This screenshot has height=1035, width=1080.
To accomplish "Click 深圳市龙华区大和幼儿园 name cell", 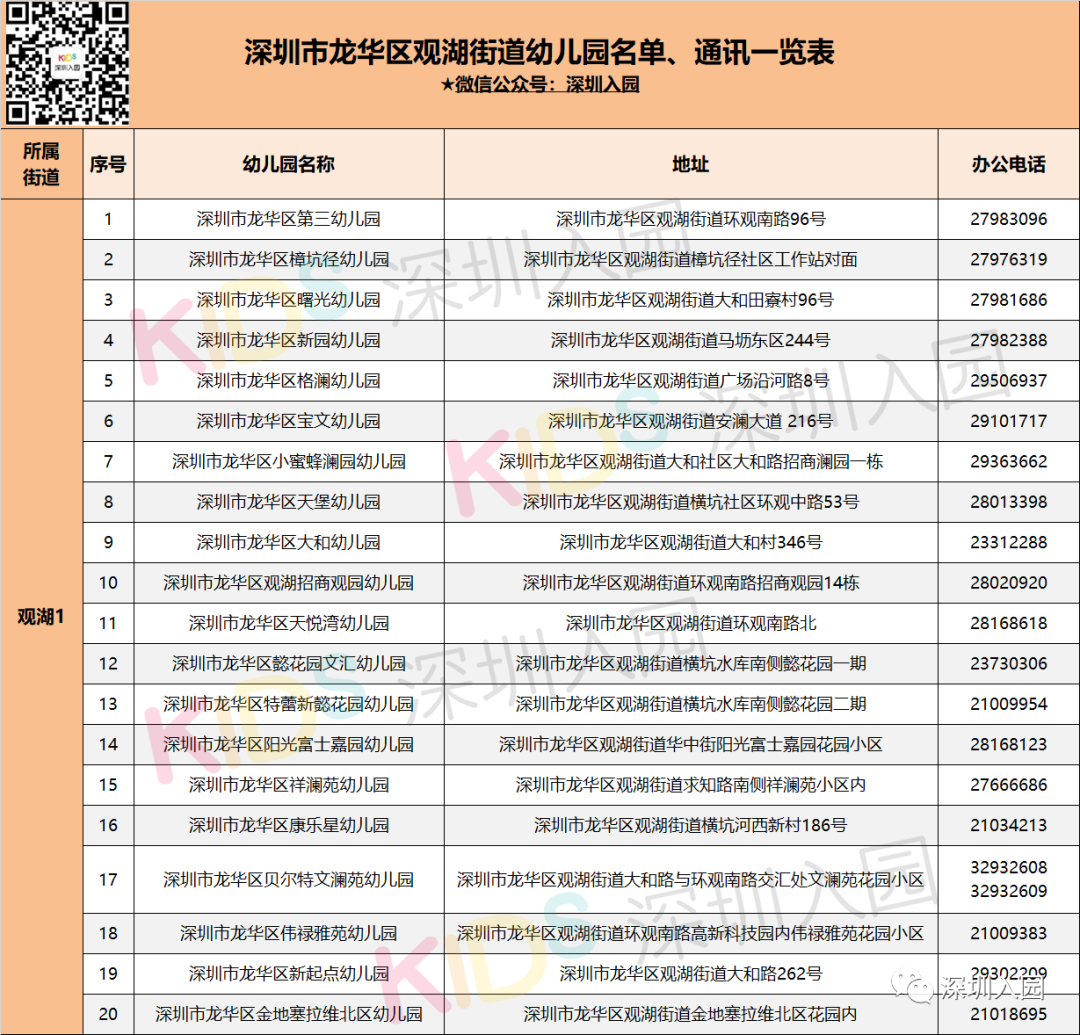I will click(289, 543).
